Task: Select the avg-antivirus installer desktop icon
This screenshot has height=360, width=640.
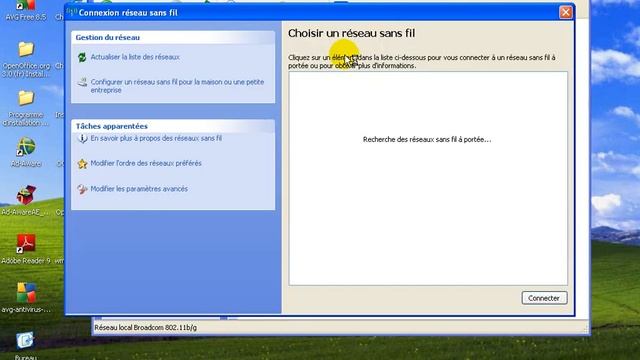Action: click(x=26, y=298)
